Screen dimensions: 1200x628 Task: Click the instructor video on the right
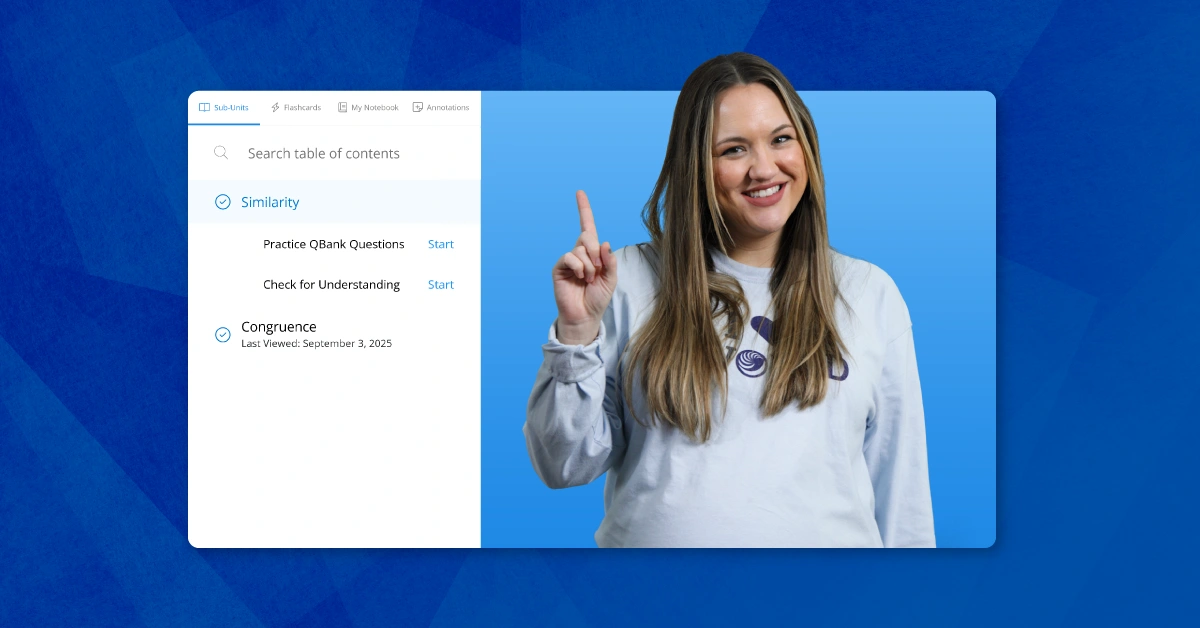(738, 320)
